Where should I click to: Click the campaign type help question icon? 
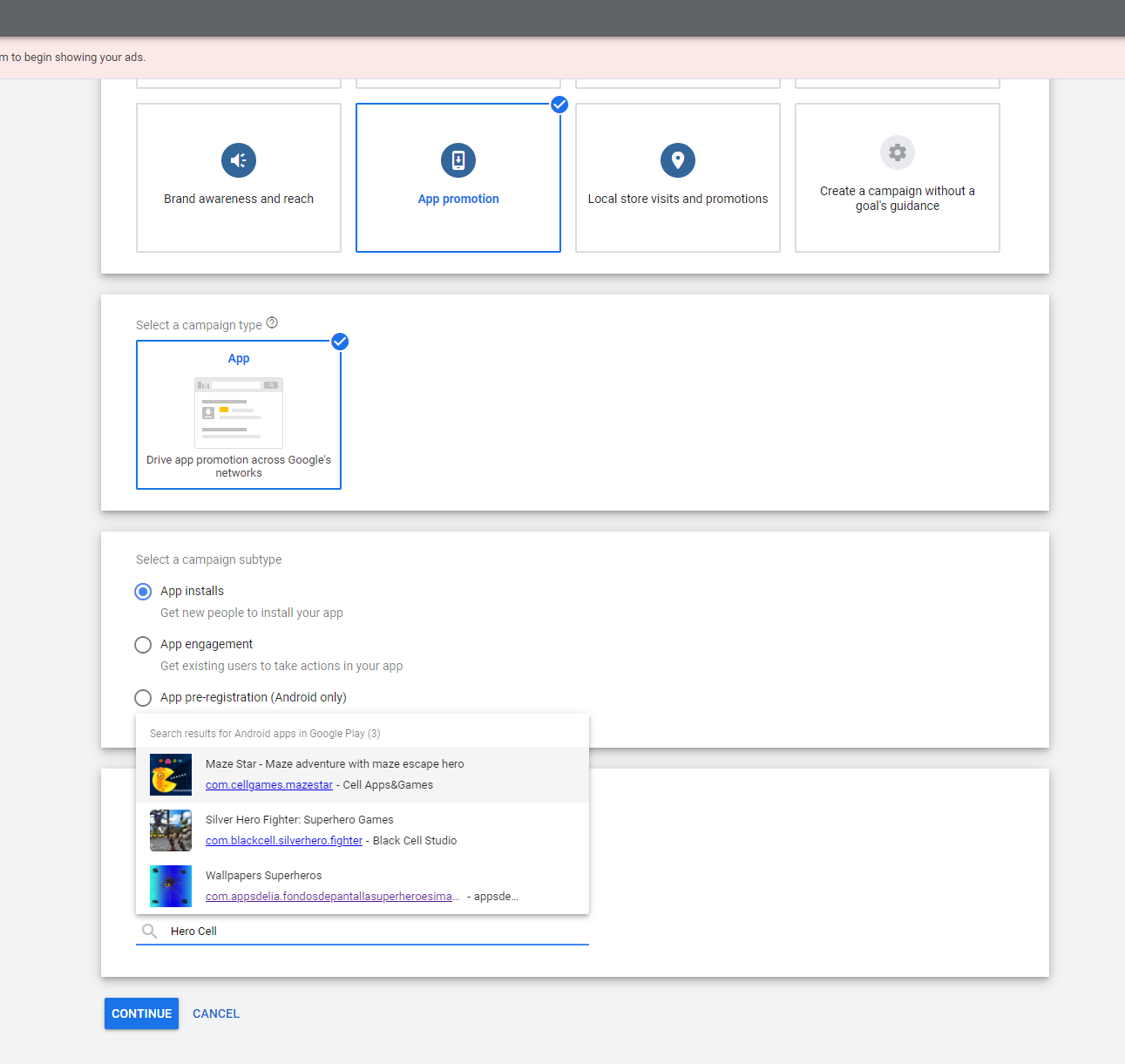tap(272, 323)
